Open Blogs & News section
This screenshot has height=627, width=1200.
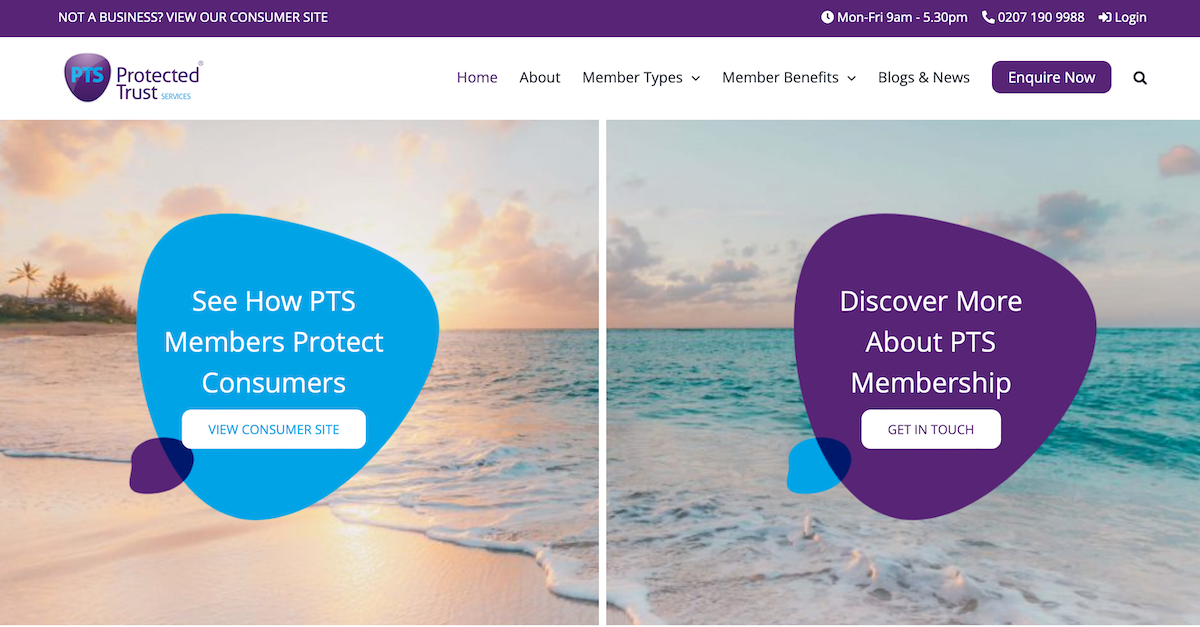click(x=924, y=78)
